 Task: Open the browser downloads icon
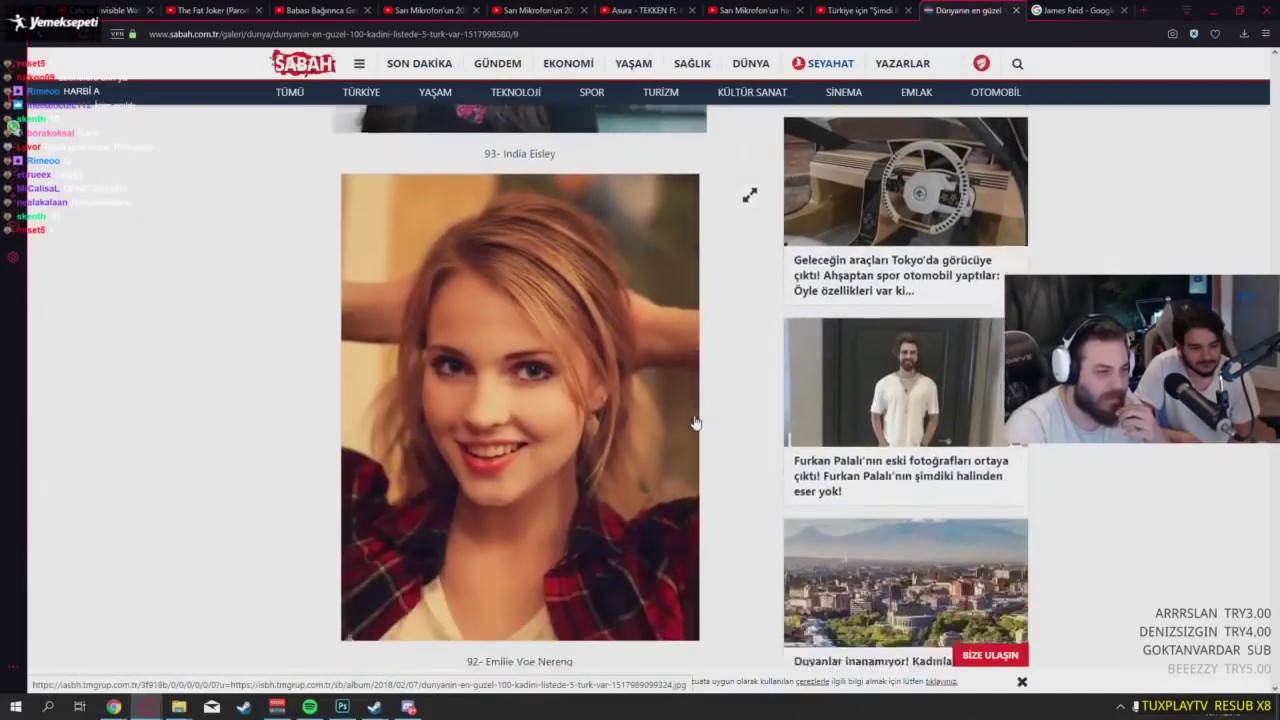click(x=1244, y=34)
